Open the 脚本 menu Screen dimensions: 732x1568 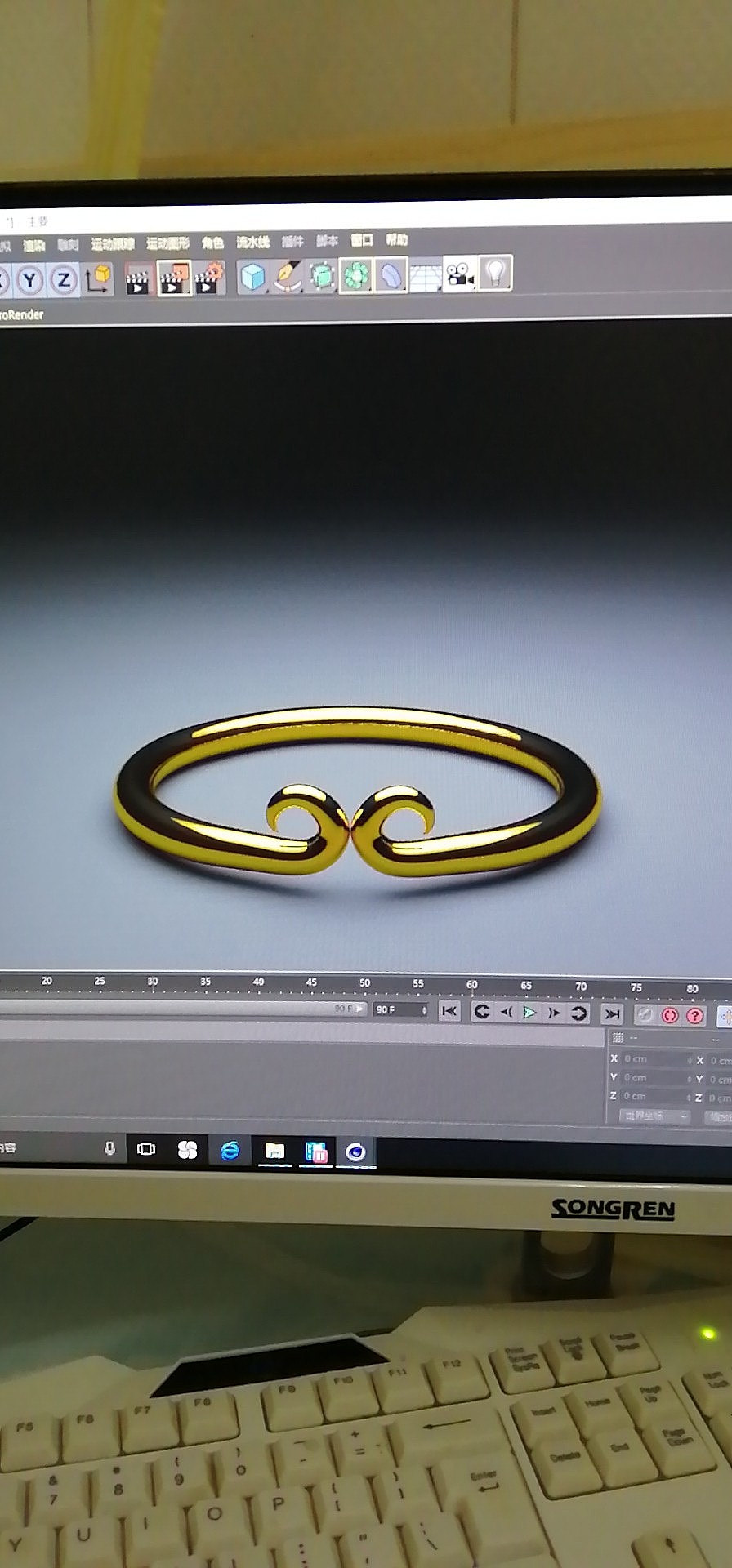coord(327,241)
